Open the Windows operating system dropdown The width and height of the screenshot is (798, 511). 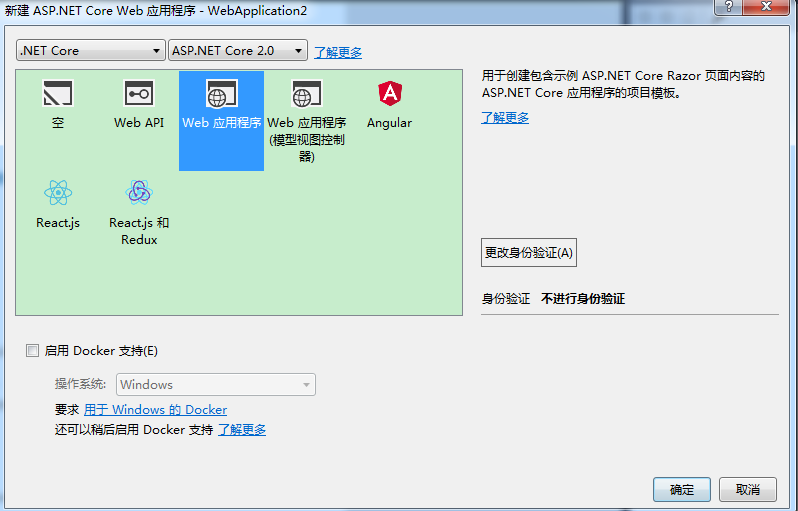click(x=216, y=384)
